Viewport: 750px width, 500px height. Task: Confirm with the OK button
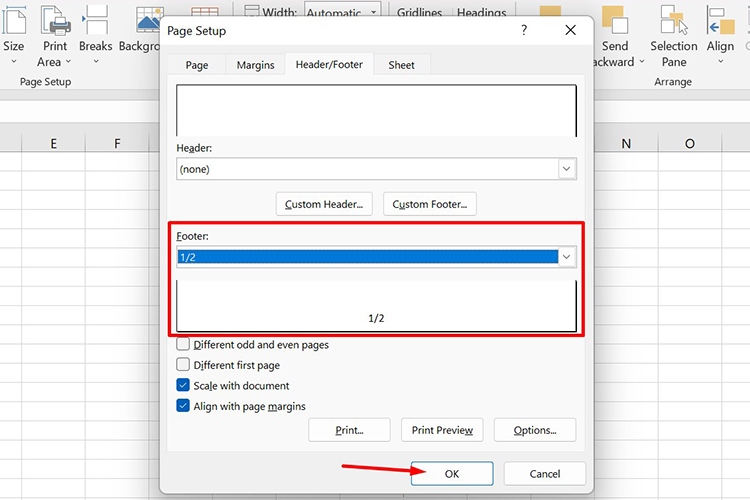tap(452, 474)
